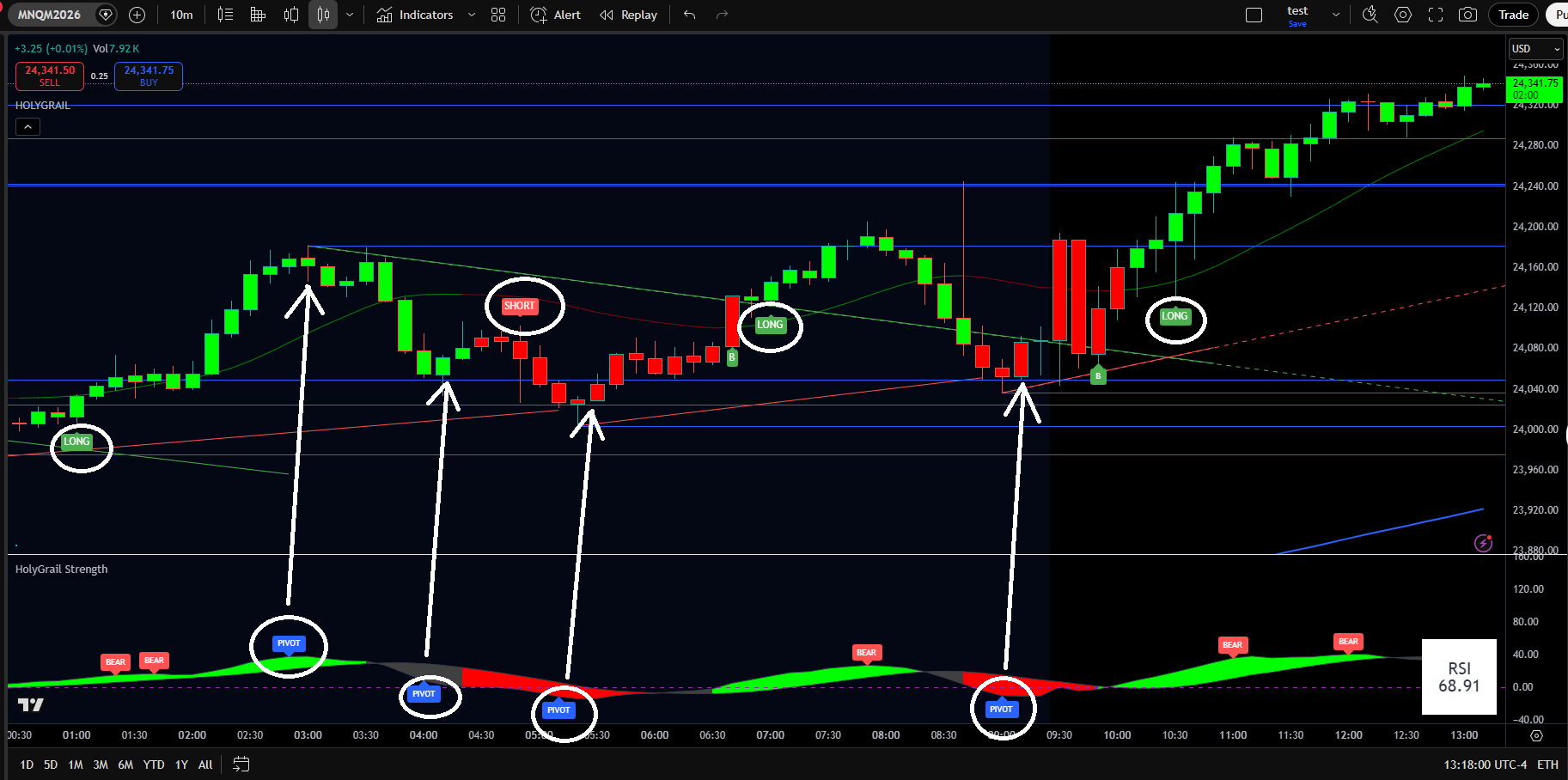Open the USD currency dropdown

(x=1535, y=49)
